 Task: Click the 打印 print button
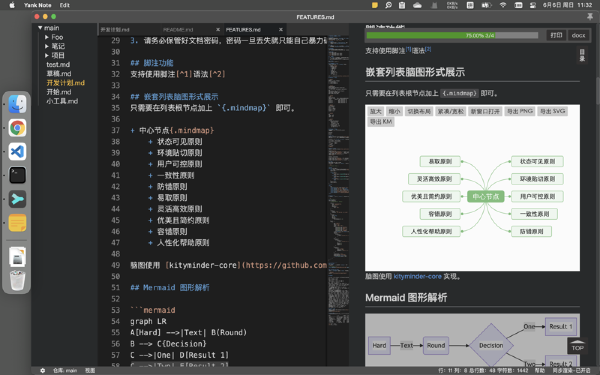tap(556, 35)
